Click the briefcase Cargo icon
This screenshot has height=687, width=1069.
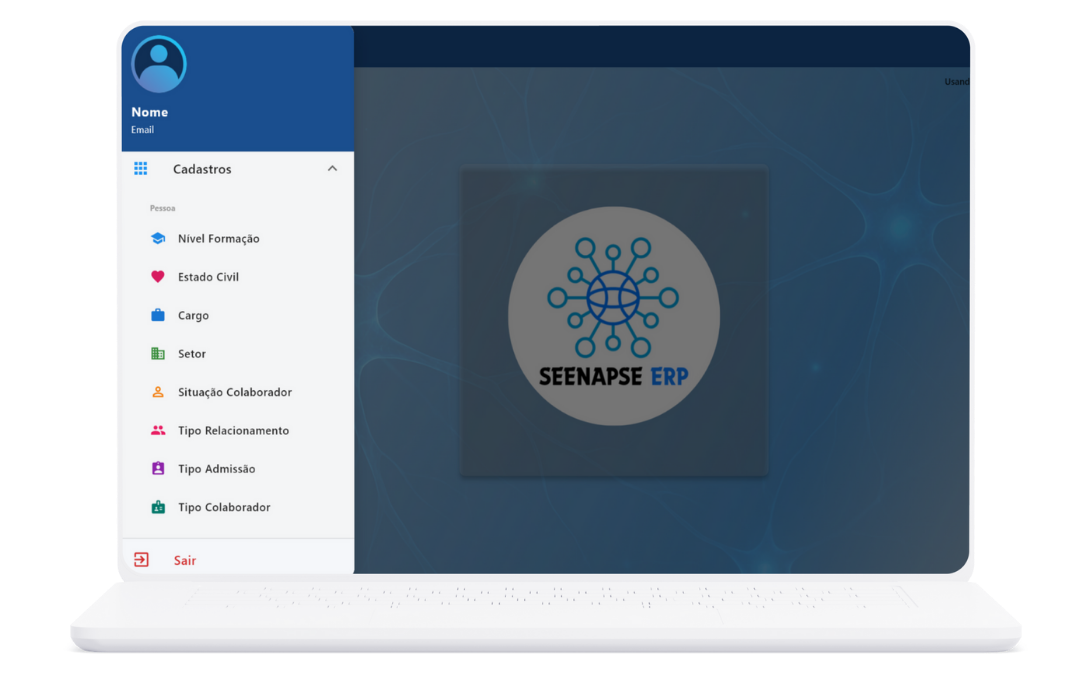click(158, 316)
